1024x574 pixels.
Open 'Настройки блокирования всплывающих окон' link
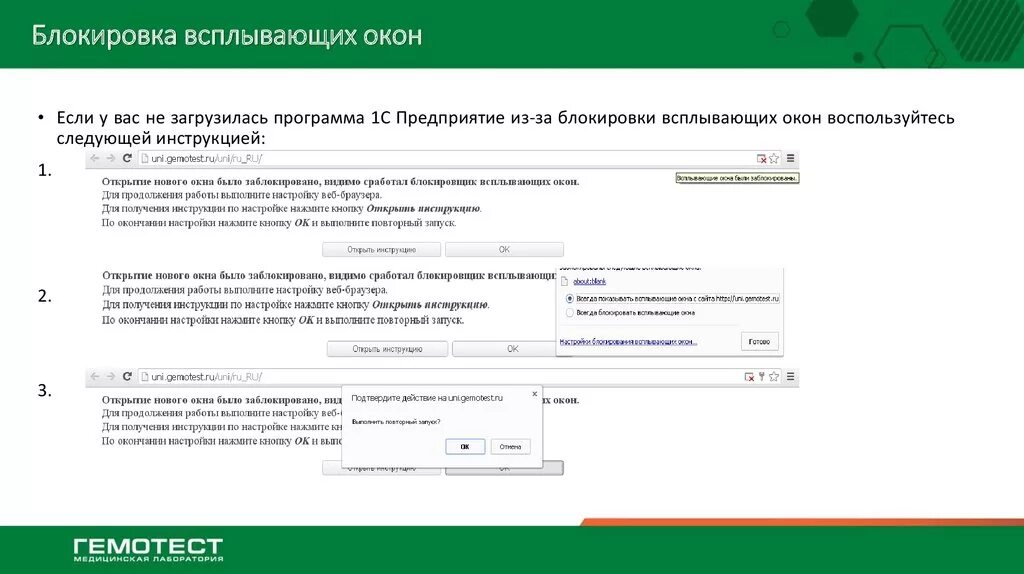pyautogui.click(x=628, y=342)
